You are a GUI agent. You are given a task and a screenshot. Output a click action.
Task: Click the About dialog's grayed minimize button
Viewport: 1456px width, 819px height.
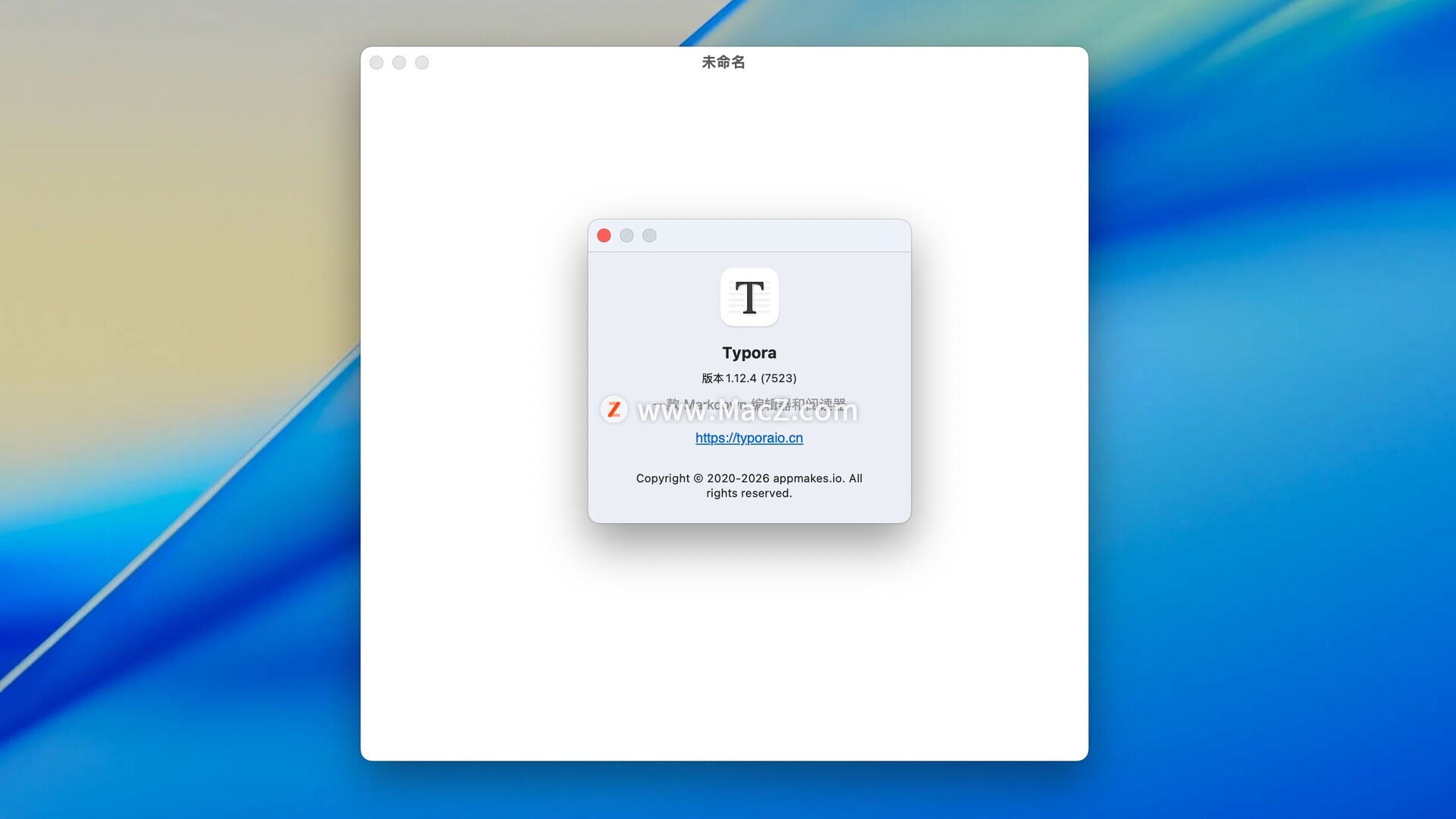point(626,236)
